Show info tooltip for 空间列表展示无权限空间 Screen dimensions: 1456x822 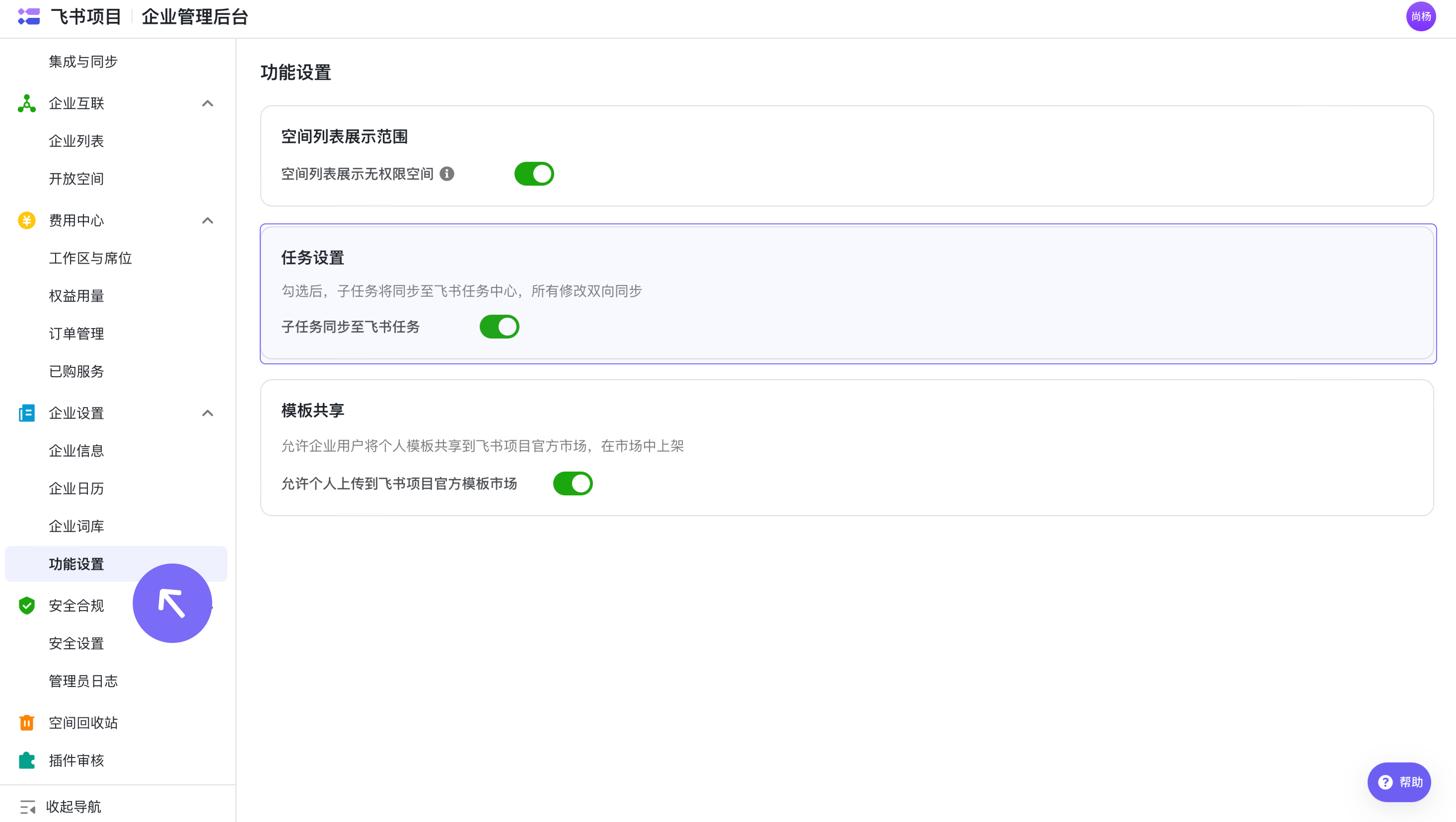click(x=447, y=174)
